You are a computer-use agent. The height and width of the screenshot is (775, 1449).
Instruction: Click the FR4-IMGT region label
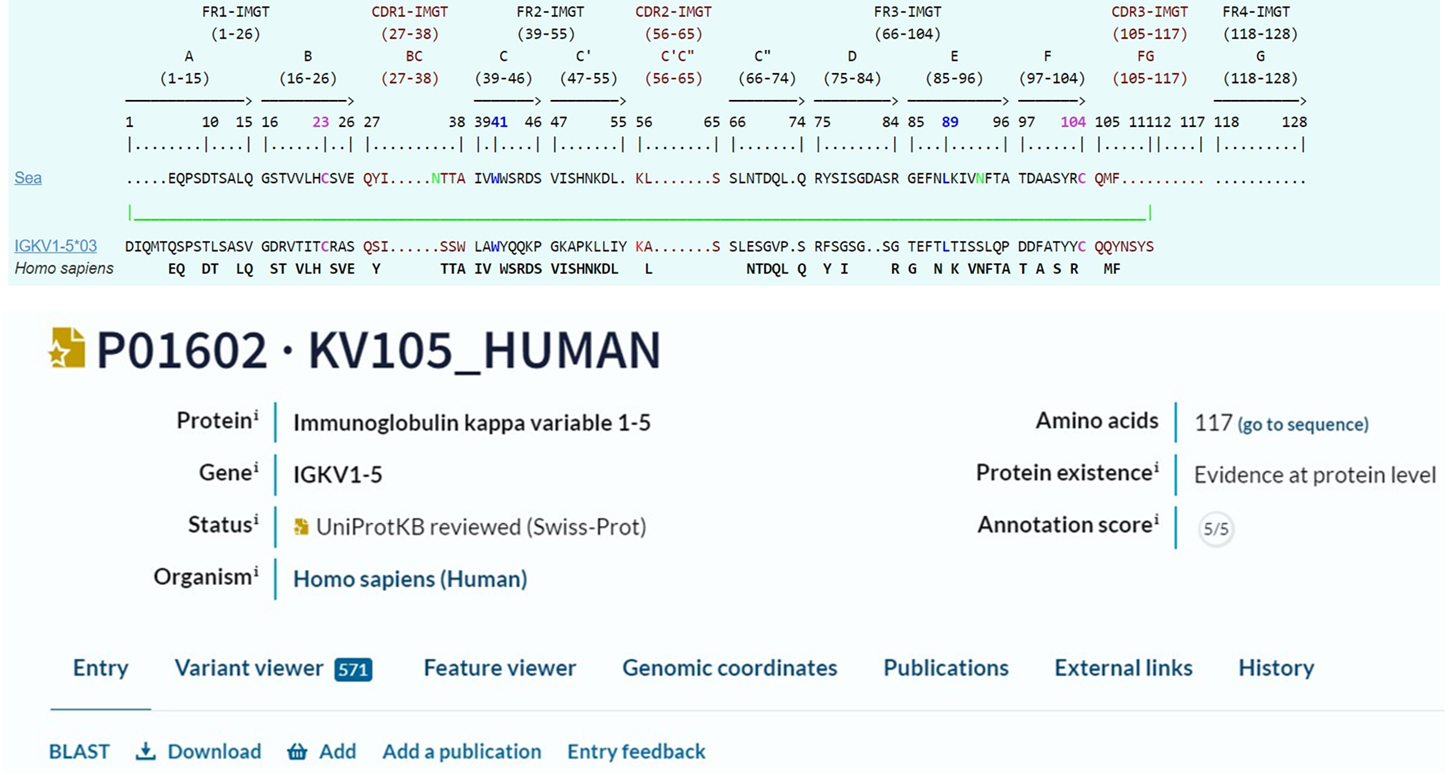pyautogui.click(x=1257, y=12)
